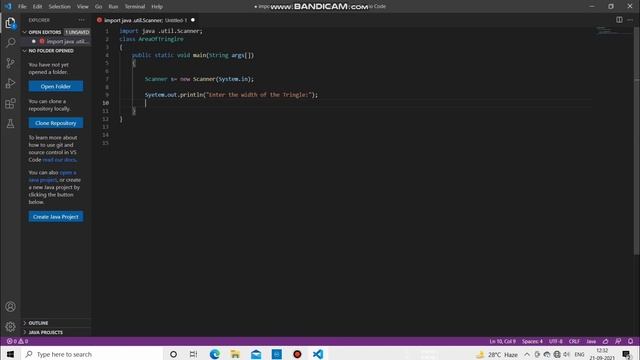
Task: Open Windows Start menu
Action: (10, 354)
